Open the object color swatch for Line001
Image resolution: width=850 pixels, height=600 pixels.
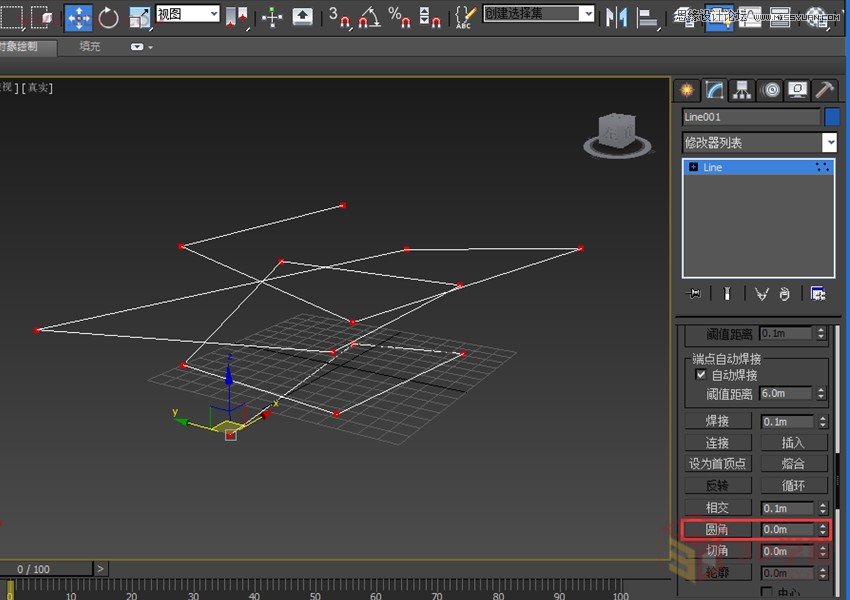point(834,117)
